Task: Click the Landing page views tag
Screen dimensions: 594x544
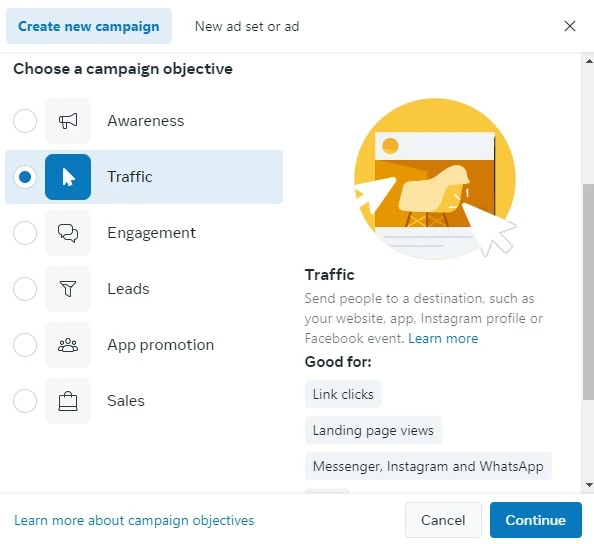Action: click(373, 430)
